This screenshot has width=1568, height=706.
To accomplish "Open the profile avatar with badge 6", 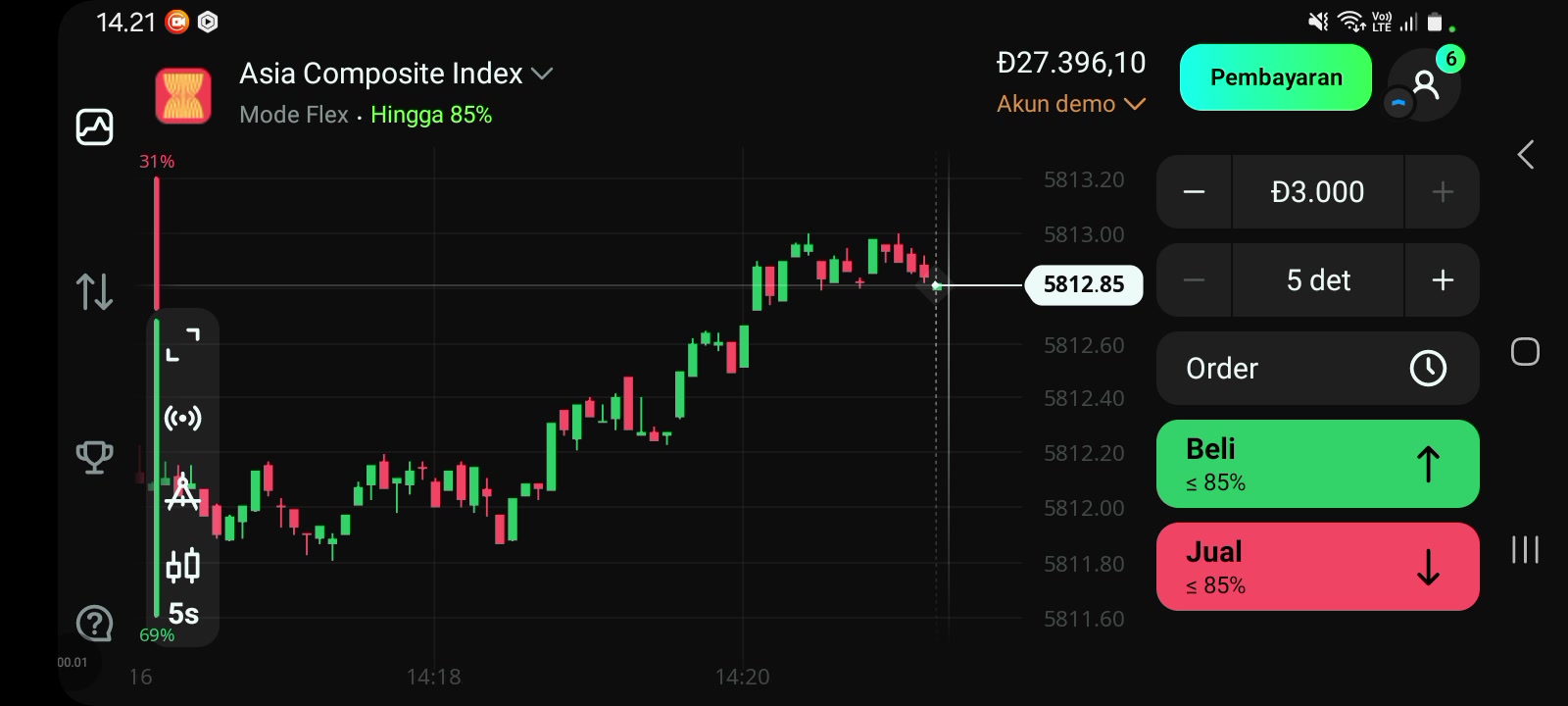I will [x=1425, y=84].
